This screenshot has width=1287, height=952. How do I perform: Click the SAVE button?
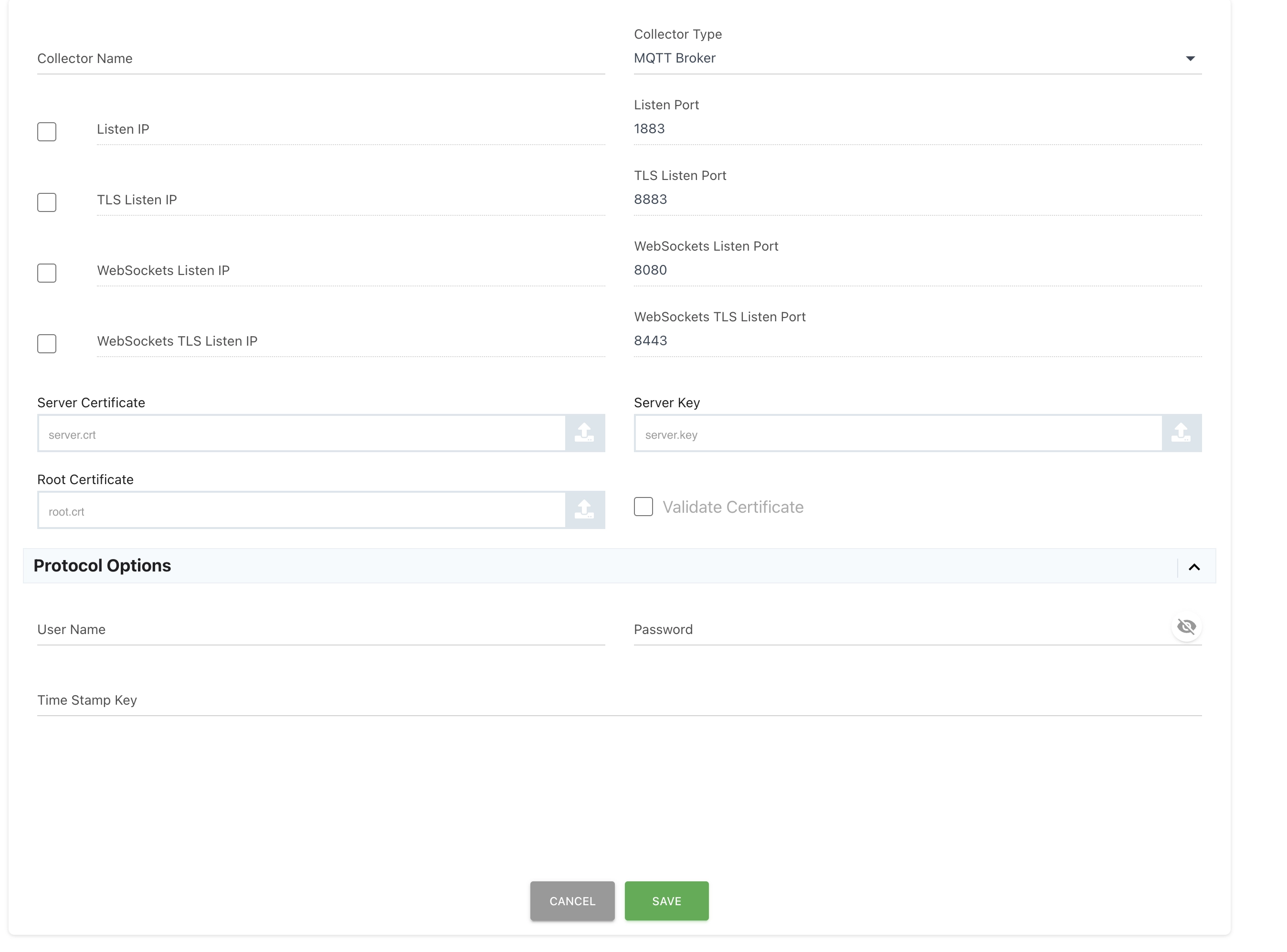click(666, 901)
